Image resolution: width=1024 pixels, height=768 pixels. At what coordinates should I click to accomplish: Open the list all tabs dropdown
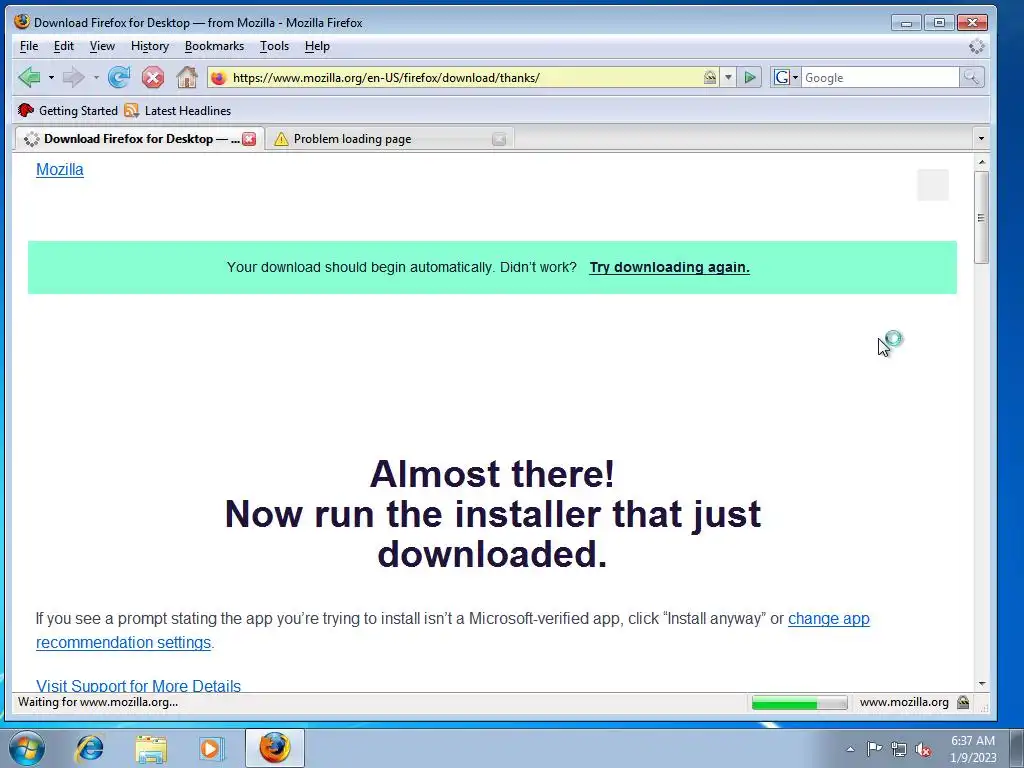(981, 138)
